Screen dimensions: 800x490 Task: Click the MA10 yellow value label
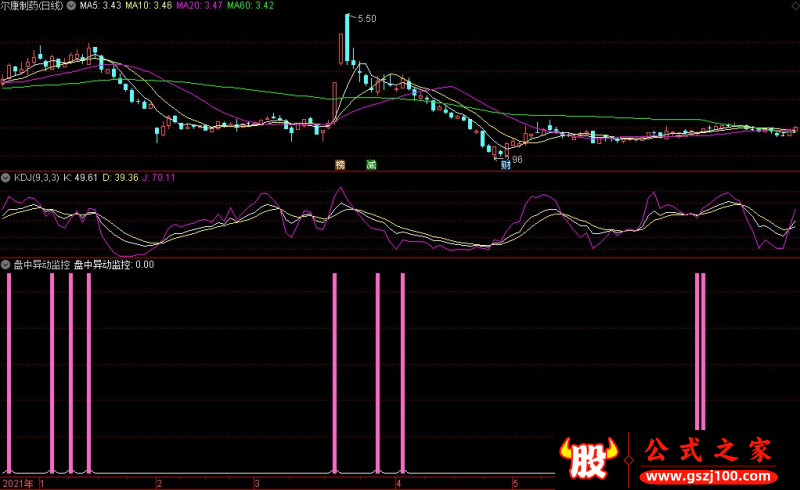pos(148,6)
